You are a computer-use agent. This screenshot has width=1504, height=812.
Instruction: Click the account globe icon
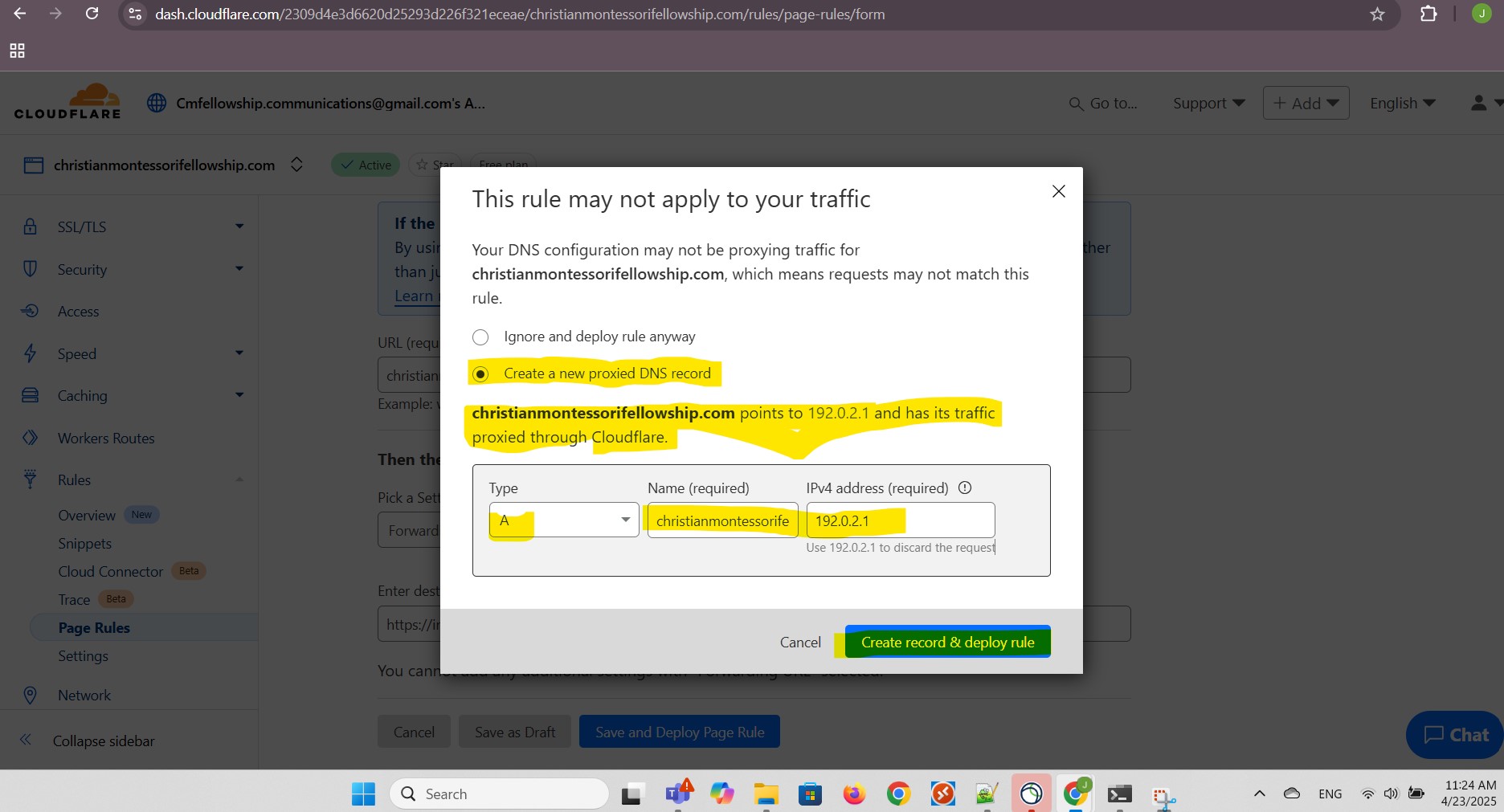[157, 103]
